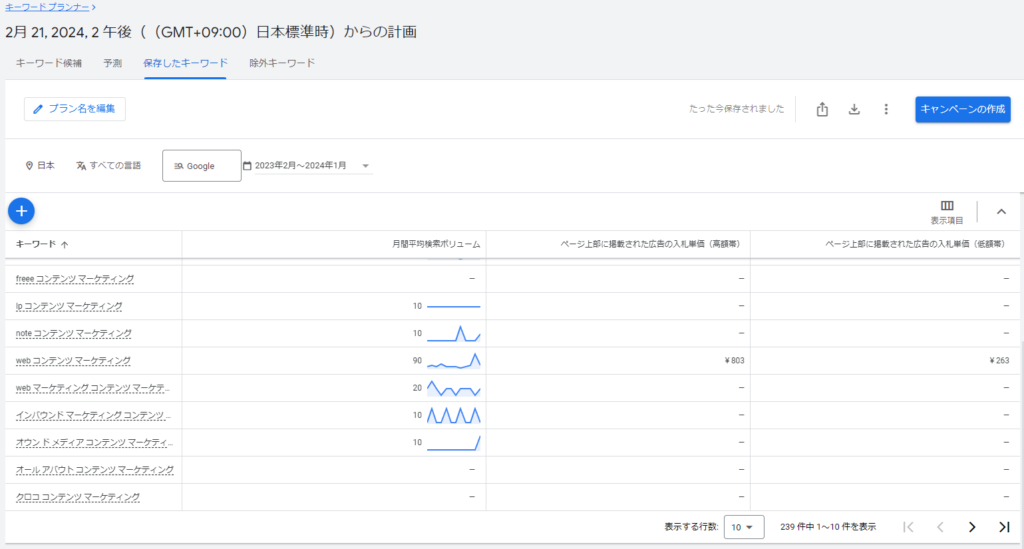Sort by 月間平均検索ボリューム column header

pos(435,244)
